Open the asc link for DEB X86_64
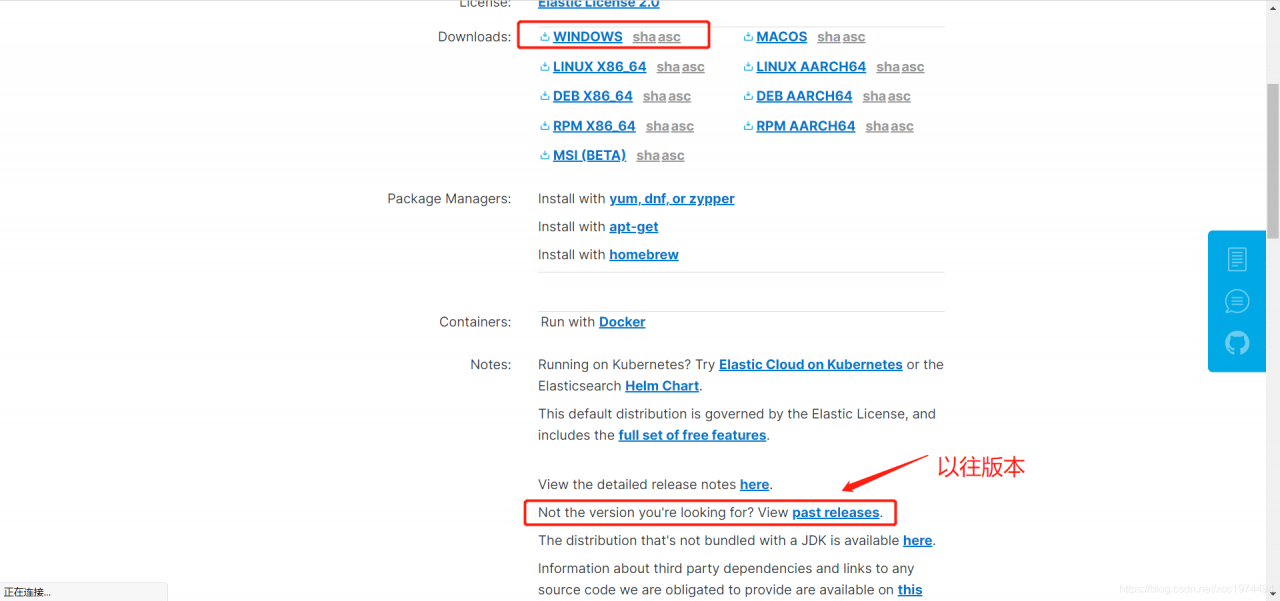The width and height of the screenshot is (1280, 601). tap(679, 96)
